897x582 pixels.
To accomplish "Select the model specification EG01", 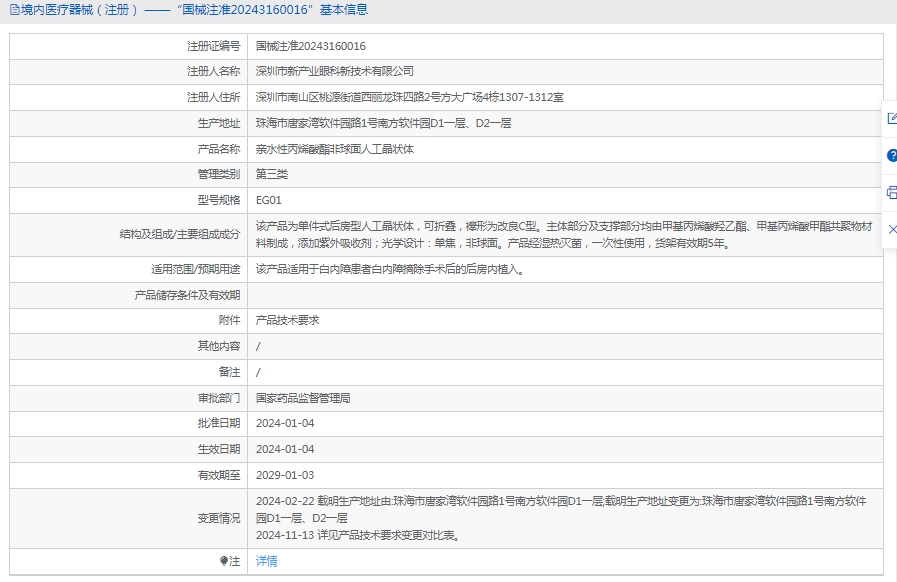I will [270, 201].
